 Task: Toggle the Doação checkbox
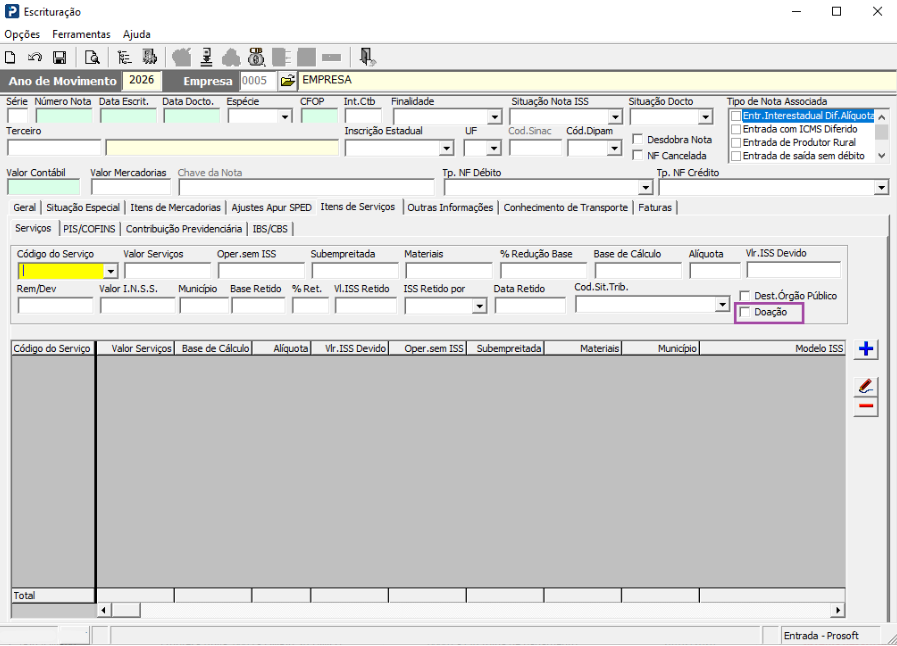pos(745,312)
